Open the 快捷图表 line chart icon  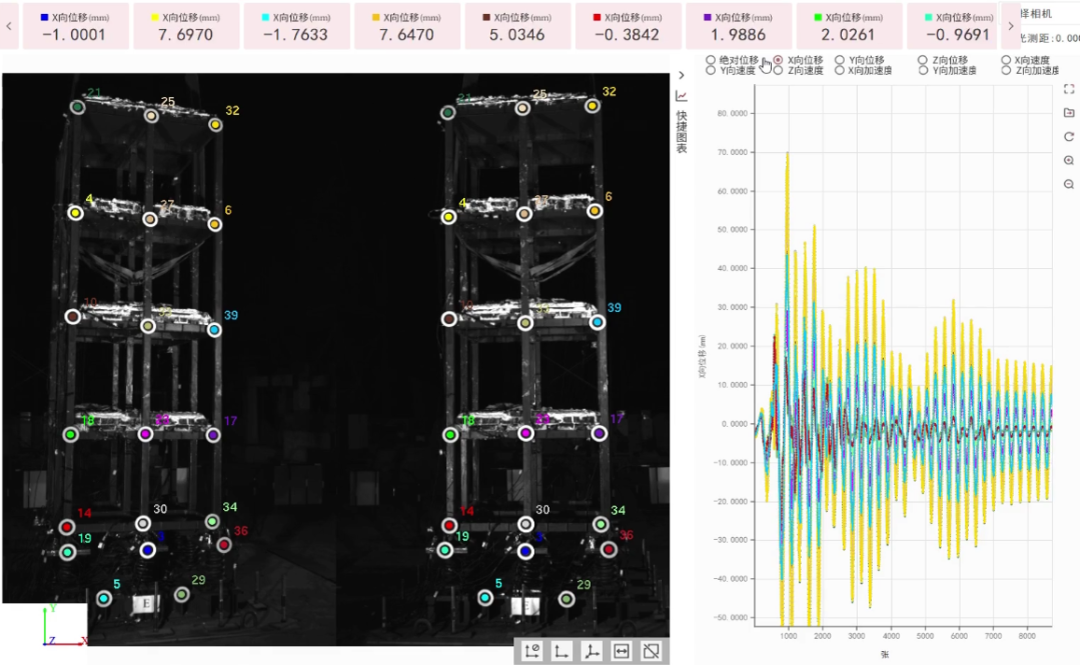click(681, 96)
